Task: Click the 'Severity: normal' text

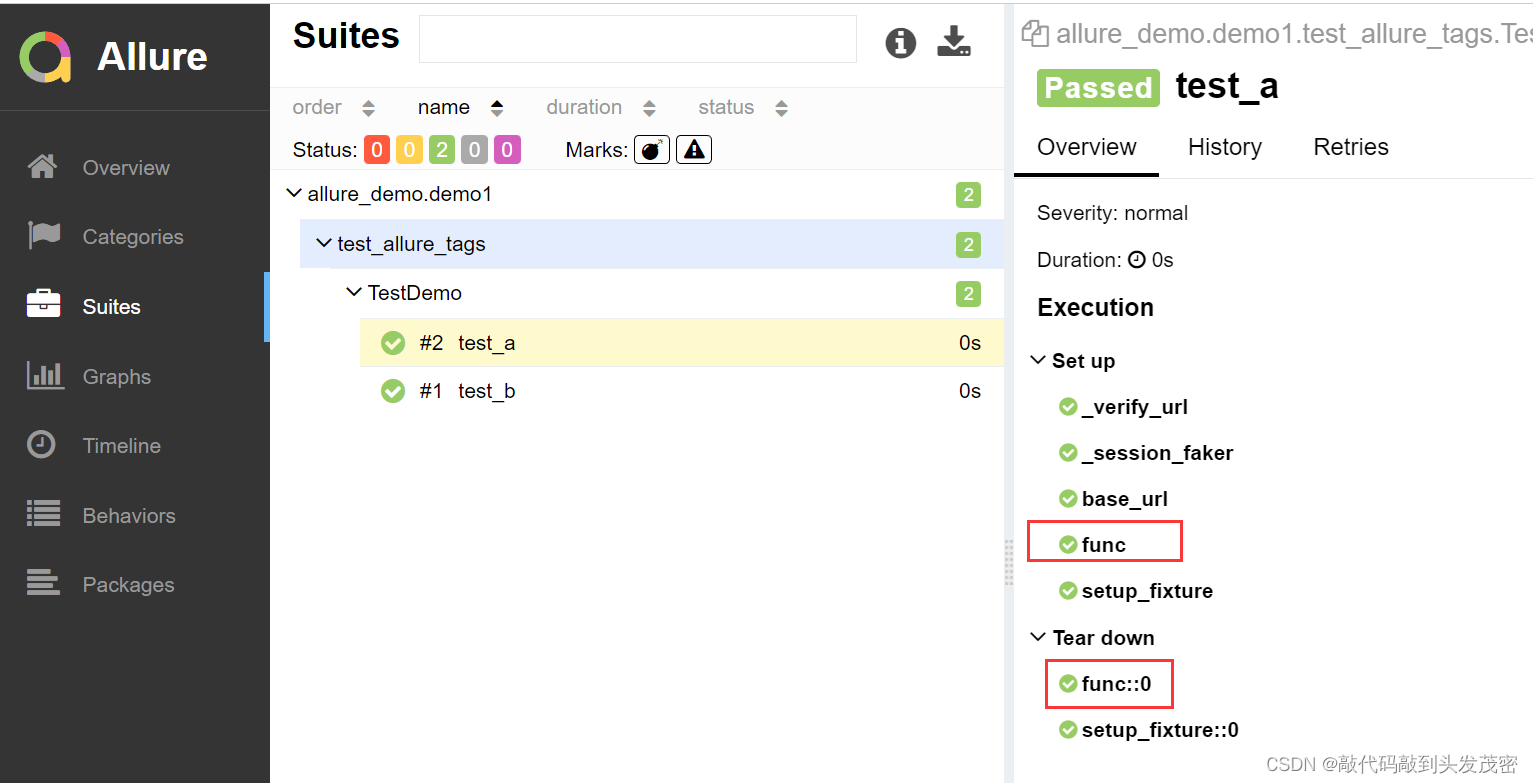Action: coord(1112,213)
